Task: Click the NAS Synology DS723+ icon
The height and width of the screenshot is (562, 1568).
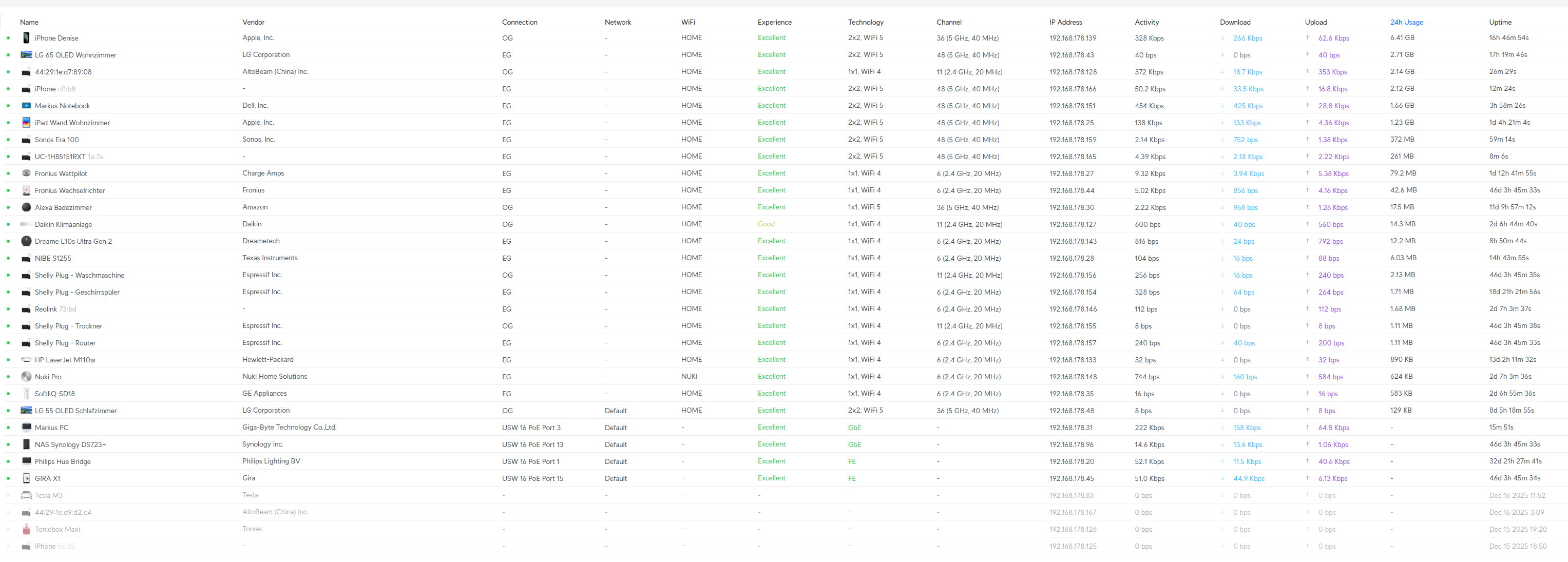Action: click(26, 444)
